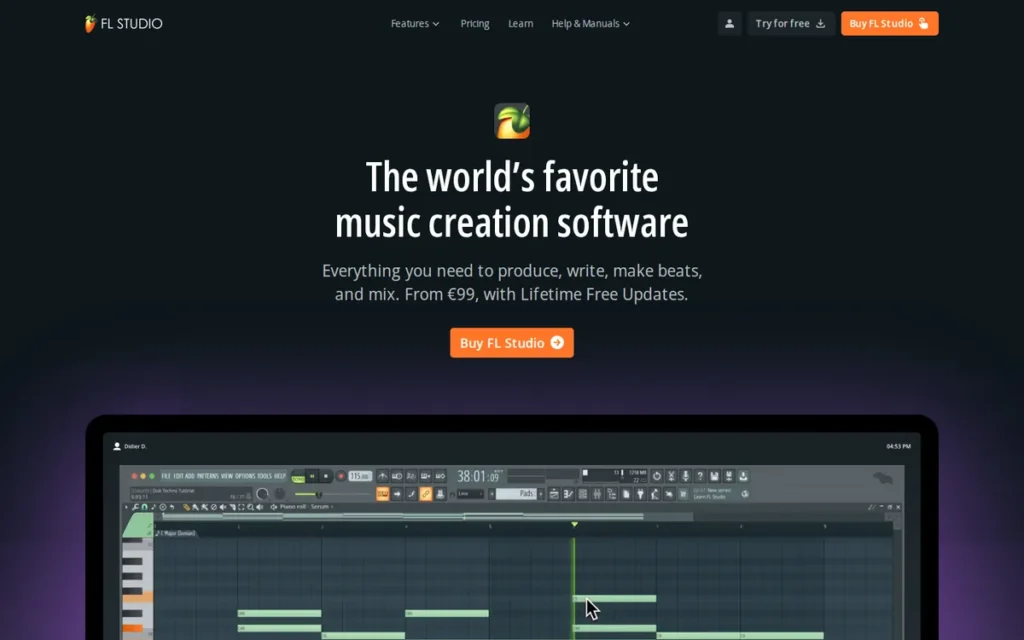Click the FL Studio logo in header
The height and width of the screenshot is (640, 1024).
tap(123, 24)
